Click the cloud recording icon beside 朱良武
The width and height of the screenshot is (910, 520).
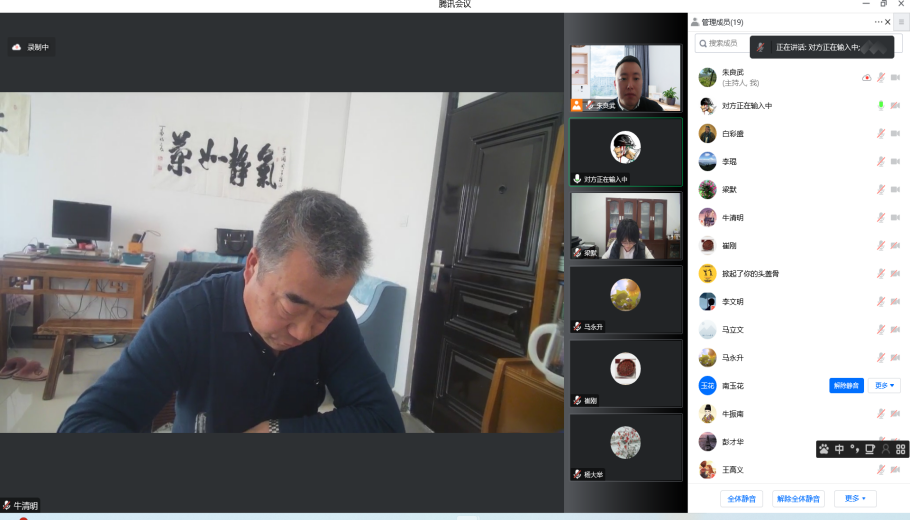click(866, 77)
